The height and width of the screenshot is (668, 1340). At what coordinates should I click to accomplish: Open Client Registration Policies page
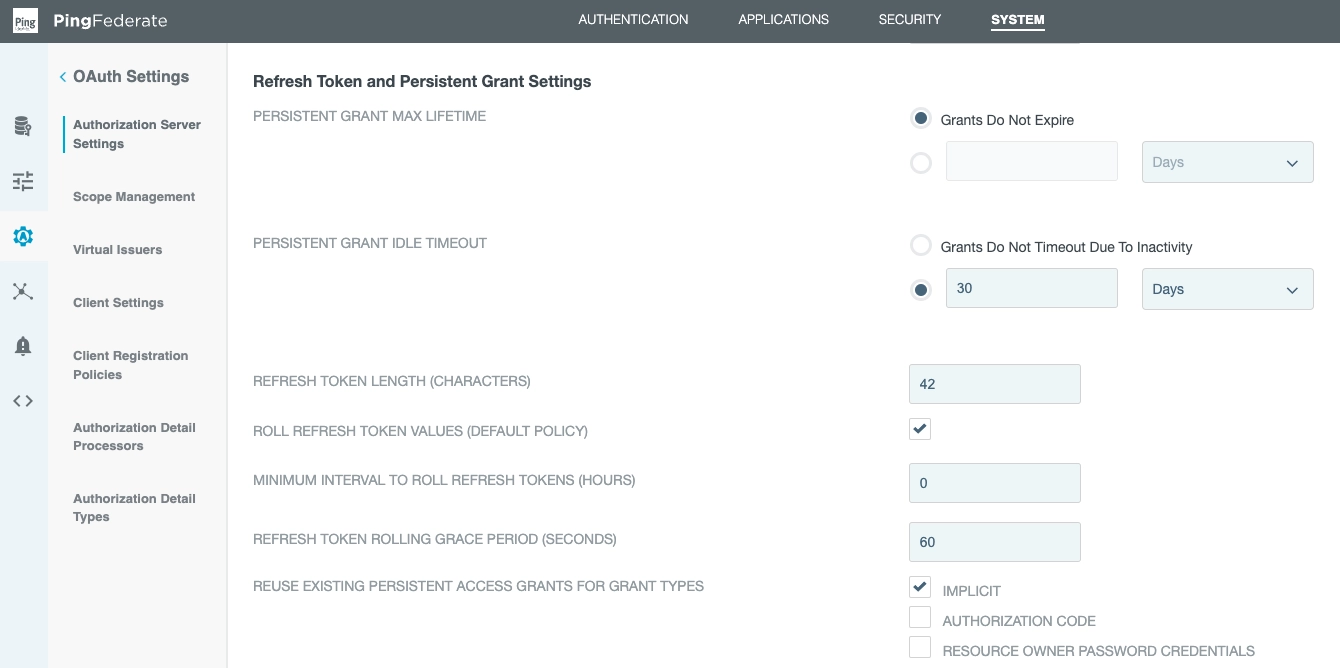point(130,365)
